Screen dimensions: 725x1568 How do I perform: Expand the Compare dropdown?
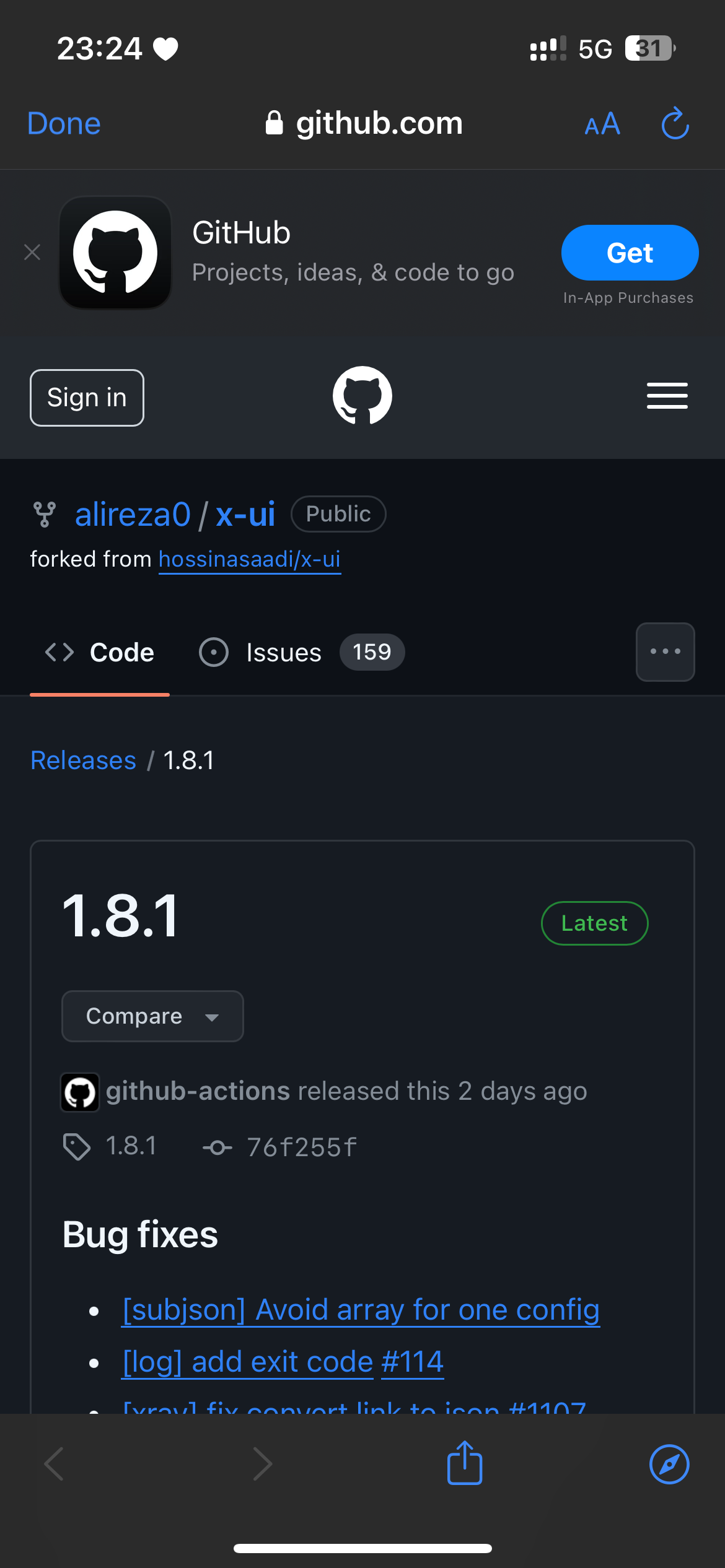[152, 1016]
